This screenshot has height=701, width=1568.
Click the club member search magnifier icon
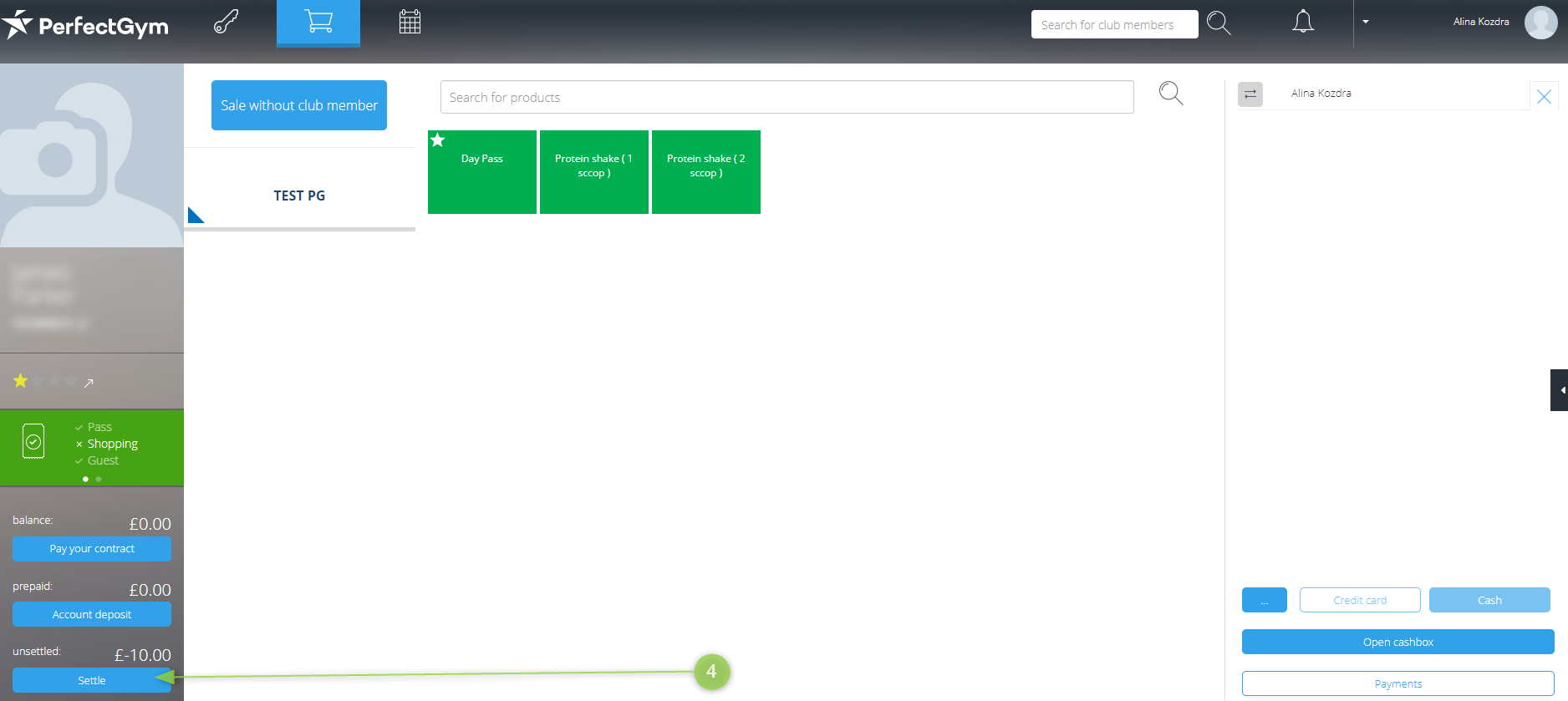click(x=1219, y=23)
